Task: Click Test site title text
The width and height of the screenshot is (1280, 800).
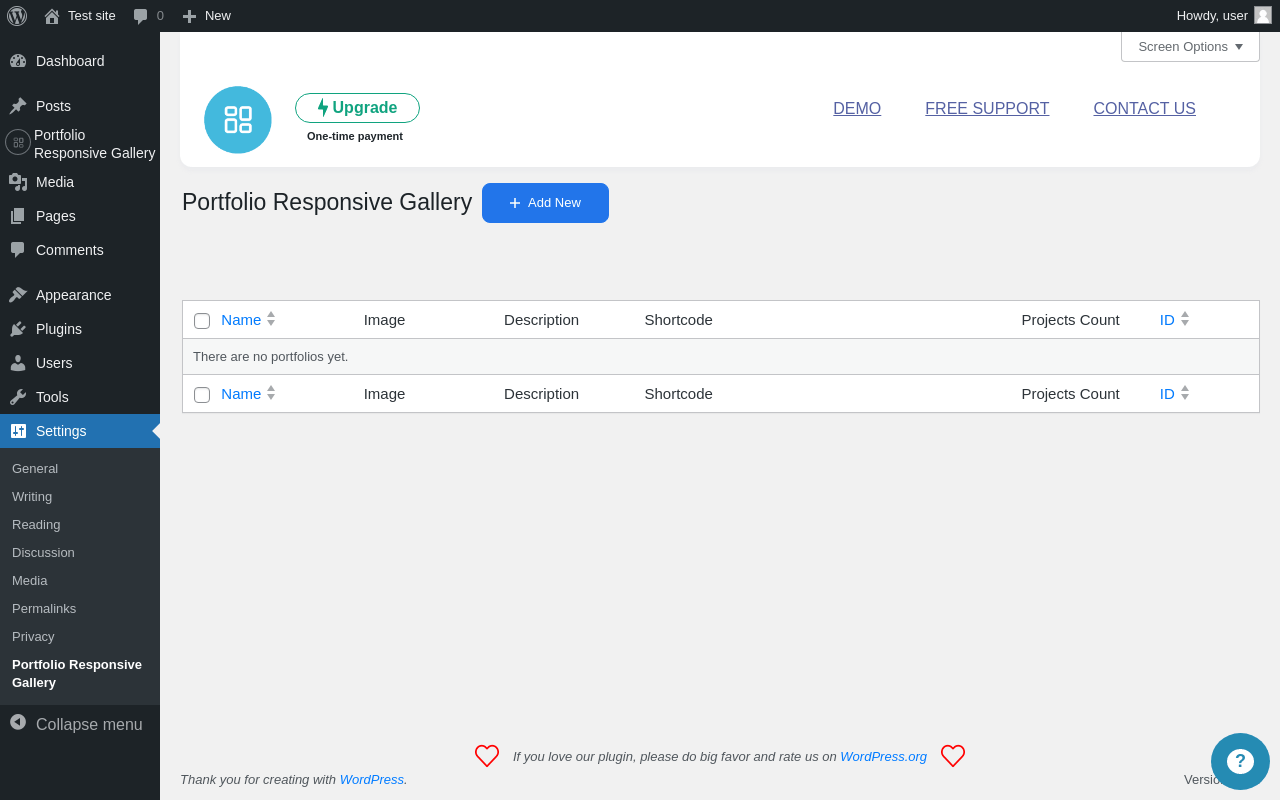Action: [92, 15]
